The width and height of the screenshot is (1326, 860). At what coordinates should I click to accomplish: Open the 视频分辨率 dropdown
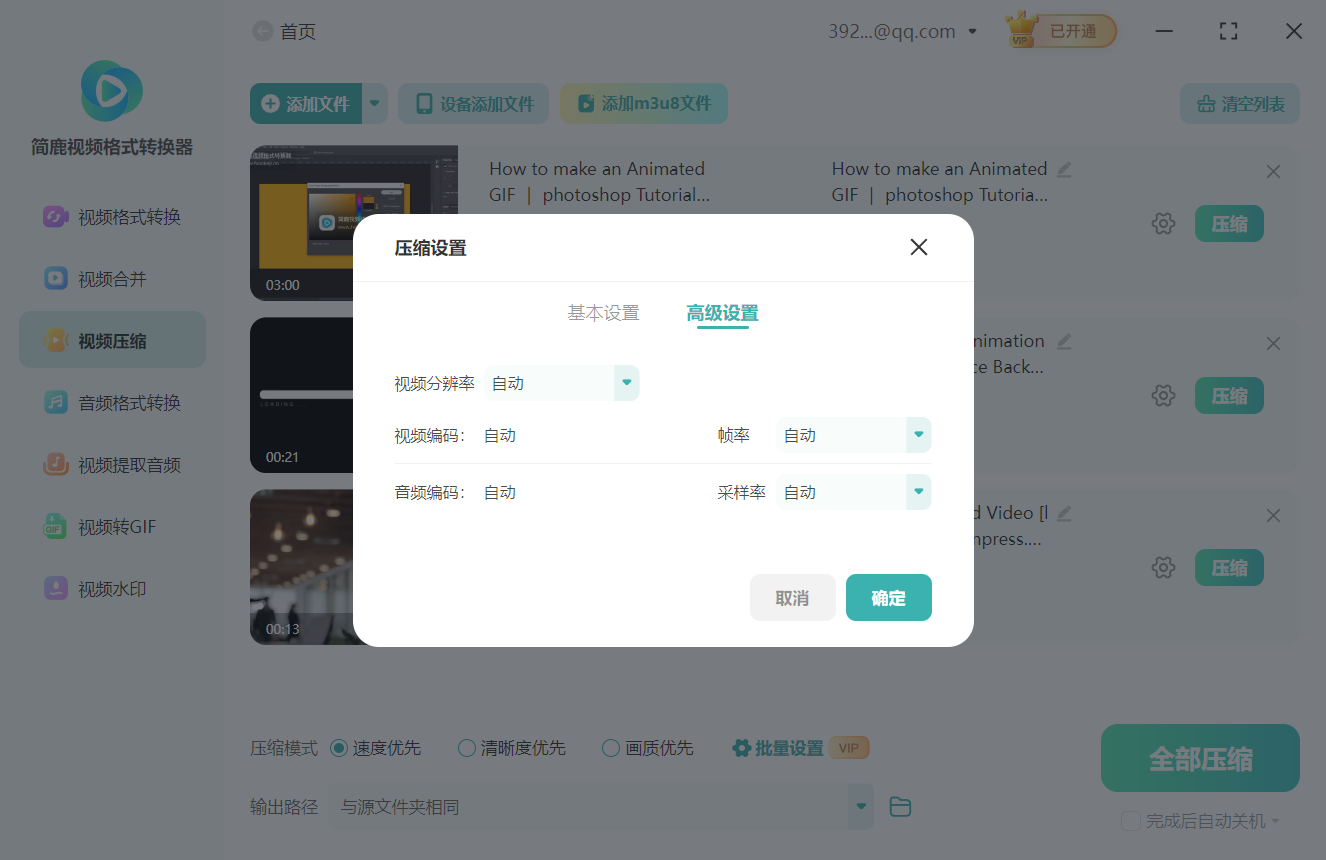click(x=626, y=383)
